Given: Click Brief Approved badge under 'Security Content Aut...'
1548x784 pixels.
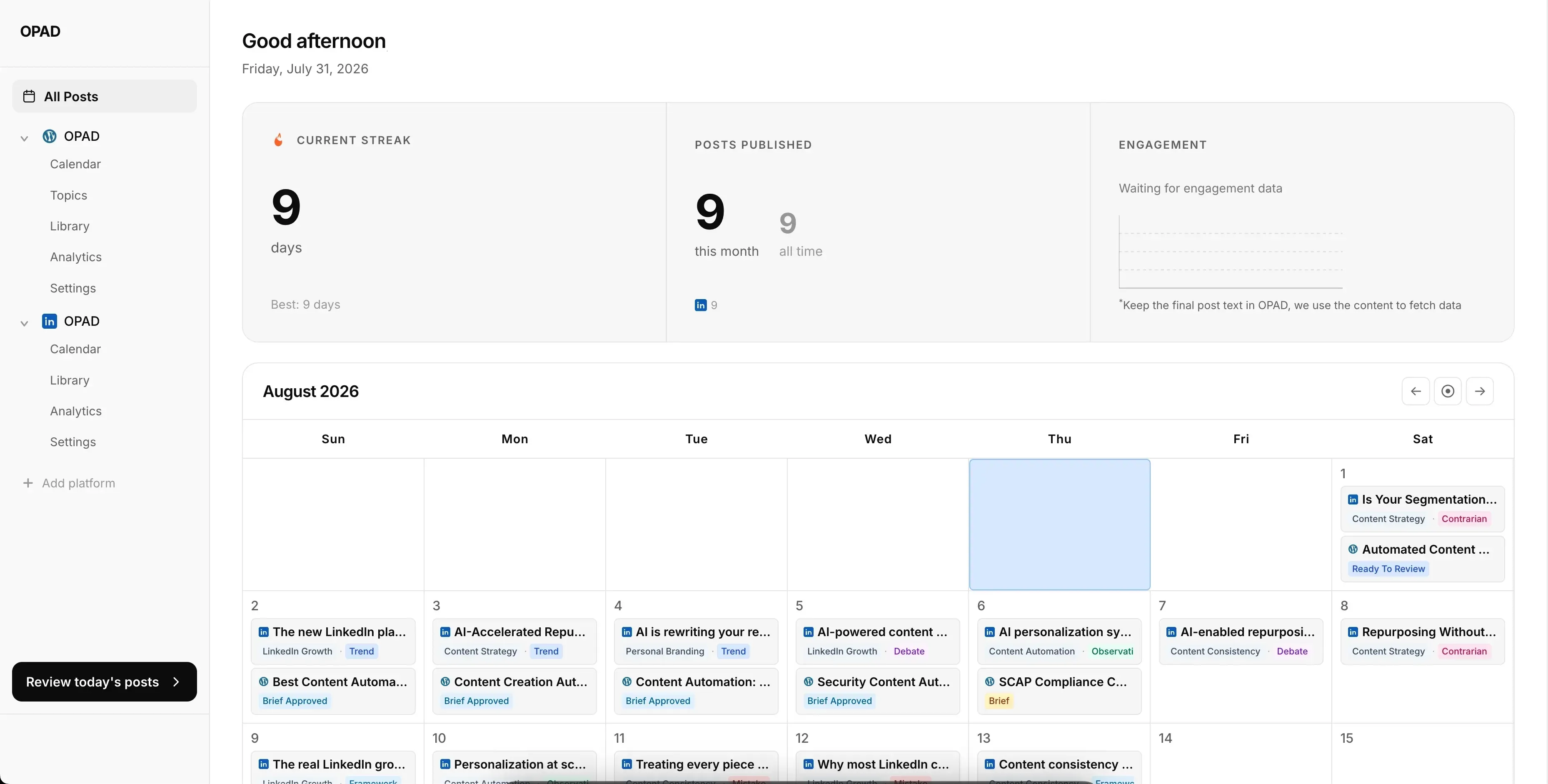Looking at the screenshot, I should pyautogui.click(x=839, y=701).
